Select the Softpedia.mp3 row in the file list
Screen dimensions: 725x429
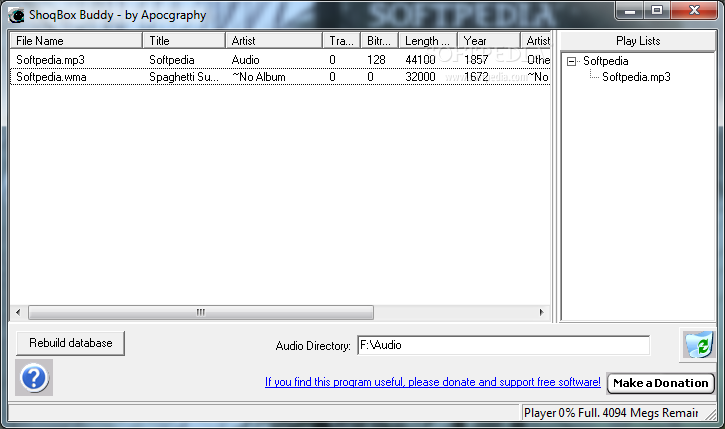(280, 60)
